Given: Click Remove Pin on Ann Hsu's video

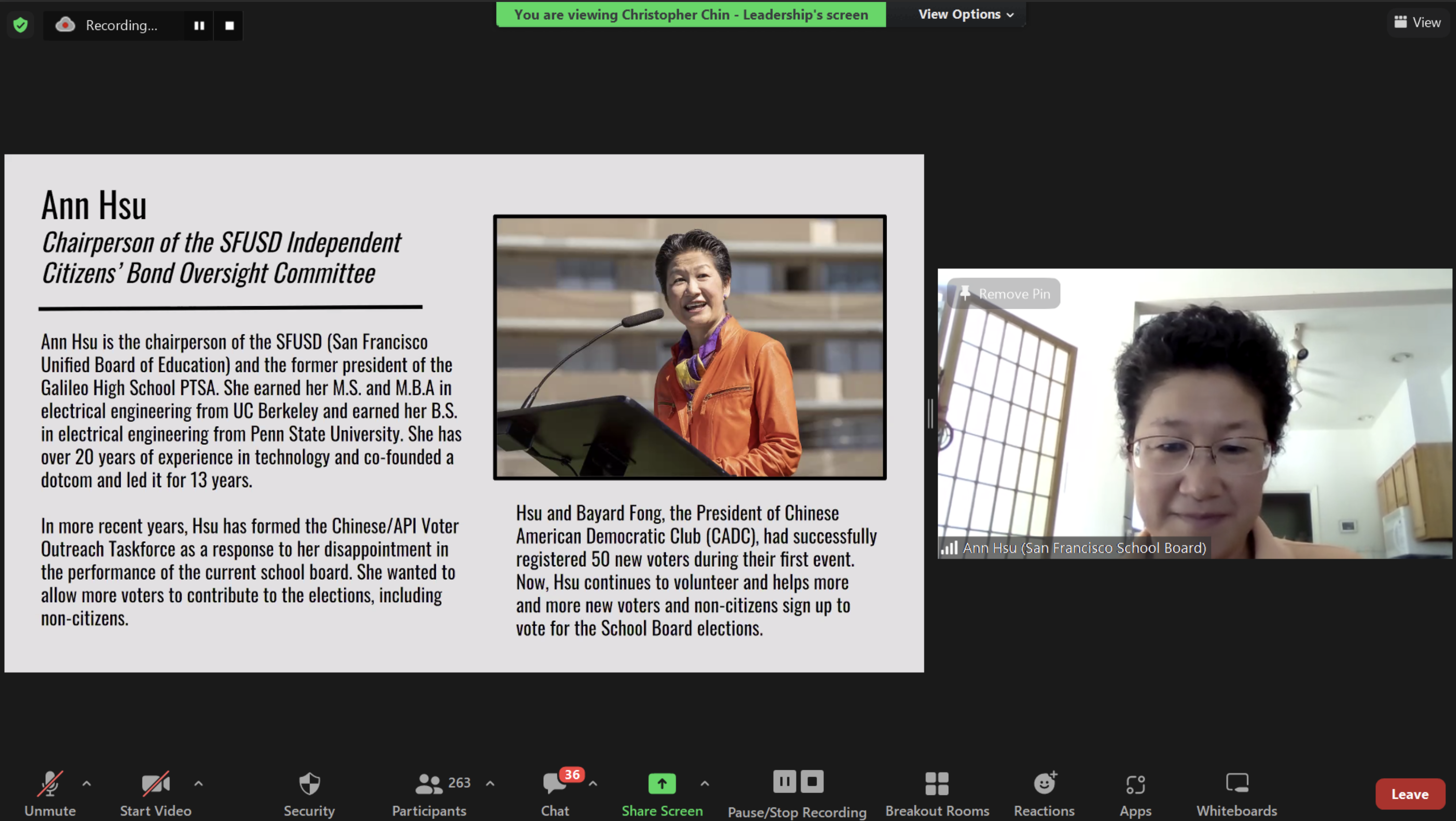Looking at the screenshot, I should point(1004,293).
